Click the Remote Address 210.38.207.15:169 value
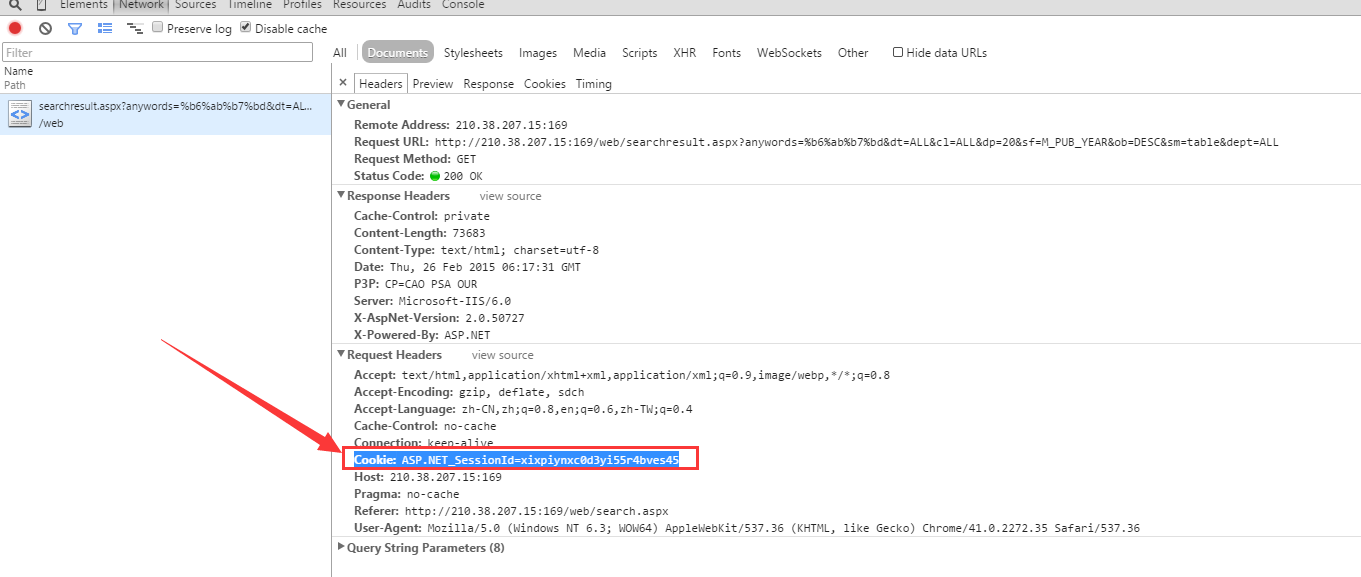Image resolution: width=1361 pixels, height=577 pixels. point(510,125)
